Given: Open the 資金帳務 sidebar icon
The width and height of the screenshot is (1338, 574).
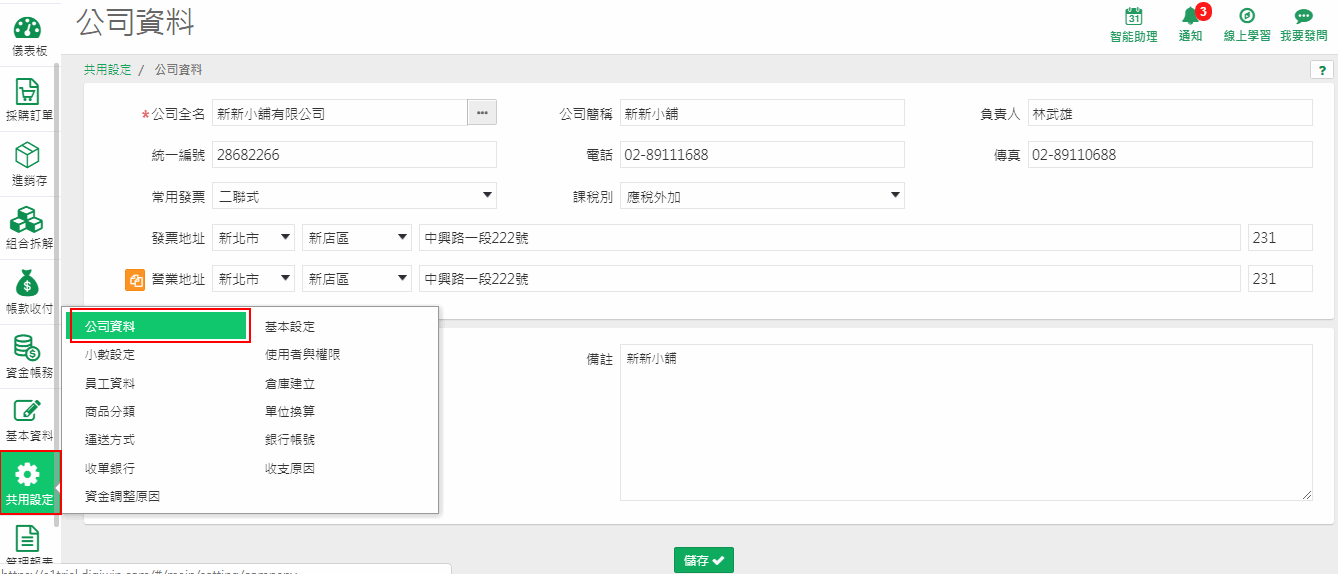Looking at the screenshot, I should (28, 350).
